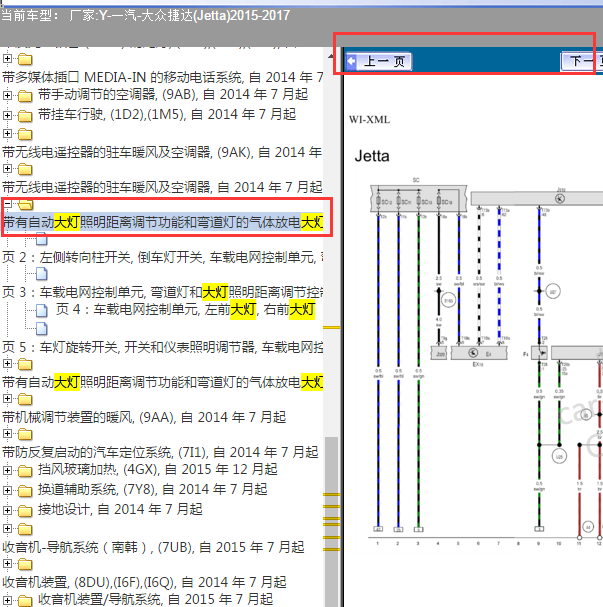The width and height of the screenshot is (603, 607).
Task: Select 带防反复启动的汽车定位系统, (7I1) row
Action: coord(160,452)
